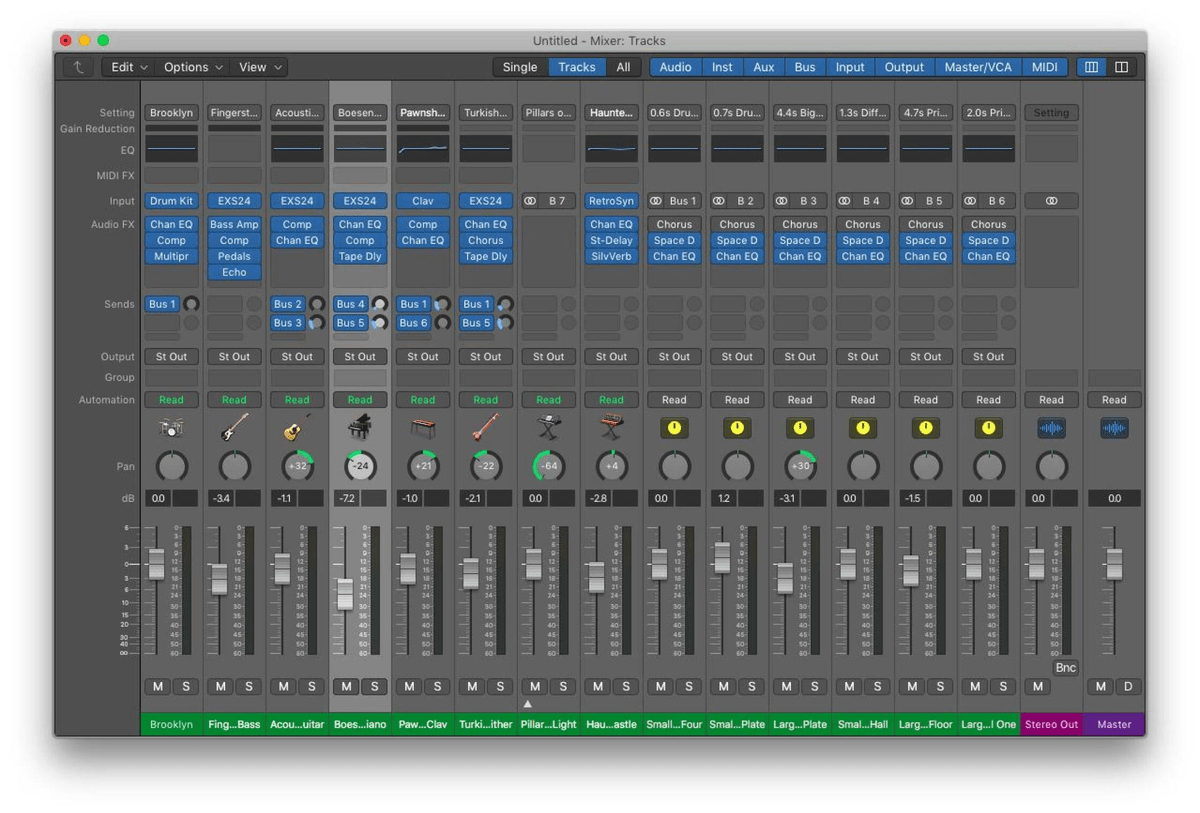This screenshot has height=813, width=1200.
Task: Click the Bnc bounce button
Action: [x=1065, y=667]
